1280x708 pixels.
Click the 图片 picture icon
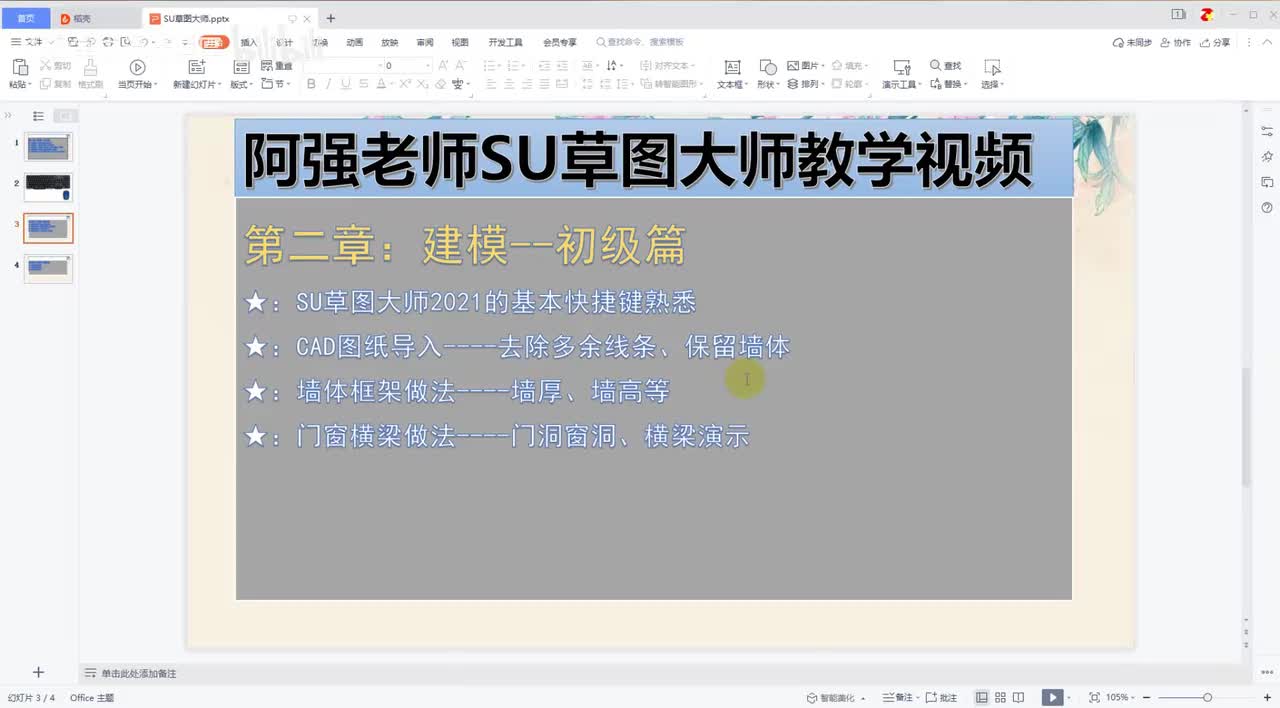click(793, 66)
